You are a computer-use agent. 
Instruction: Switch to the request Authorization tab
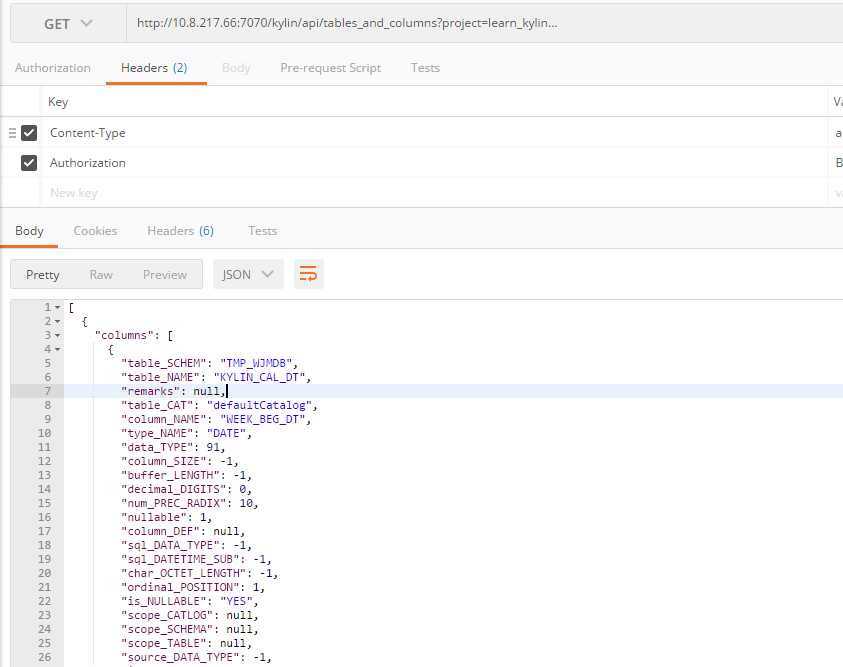coord(53,68)
